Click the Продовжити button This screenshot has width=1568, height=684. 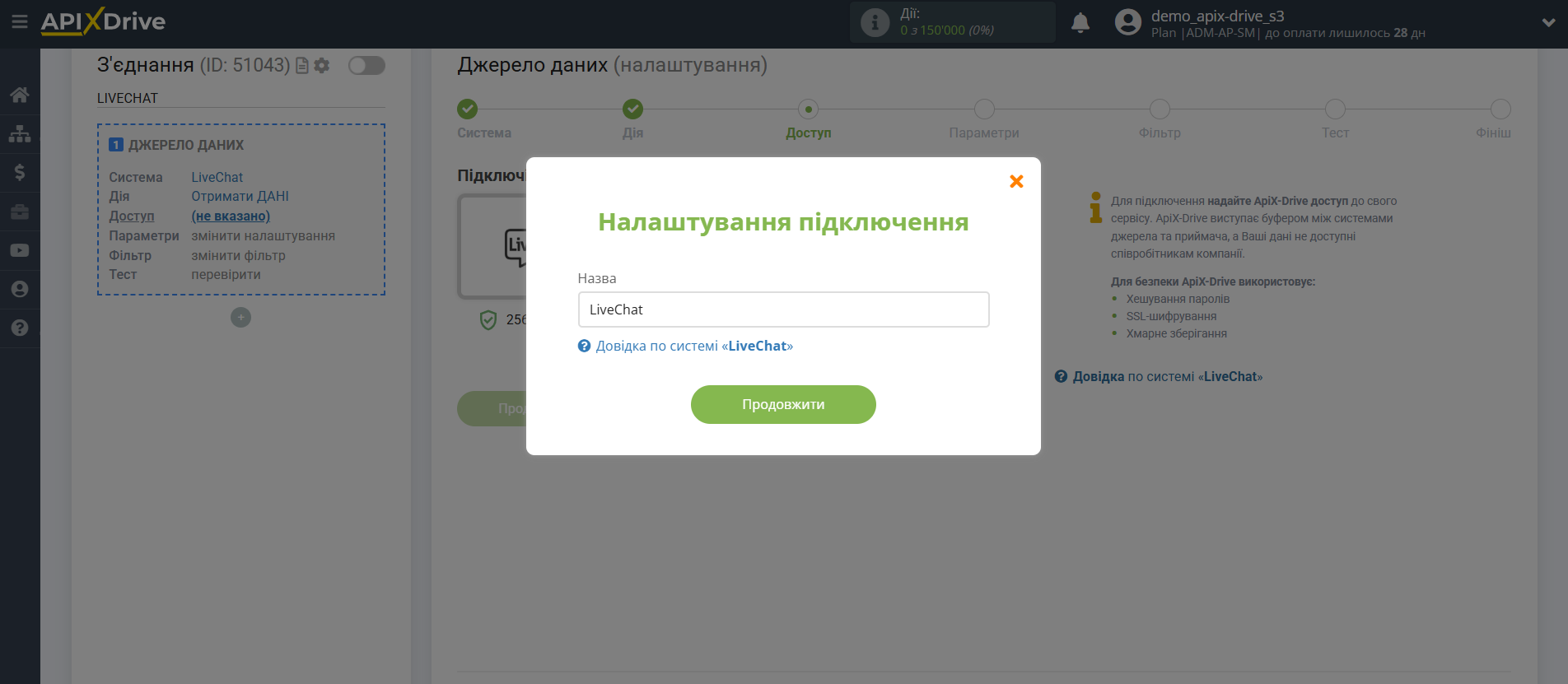click(783, 404)
